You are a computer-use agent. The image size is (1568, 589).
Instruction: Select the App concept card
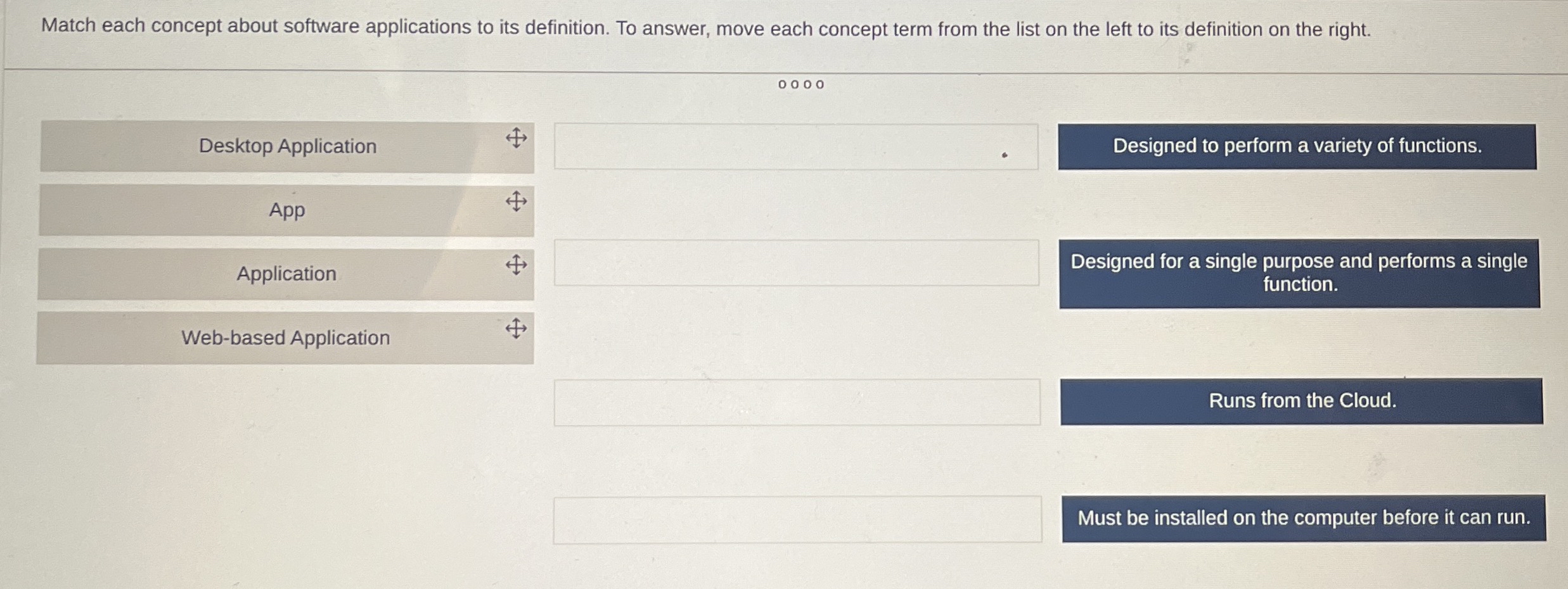coord(286,210)
